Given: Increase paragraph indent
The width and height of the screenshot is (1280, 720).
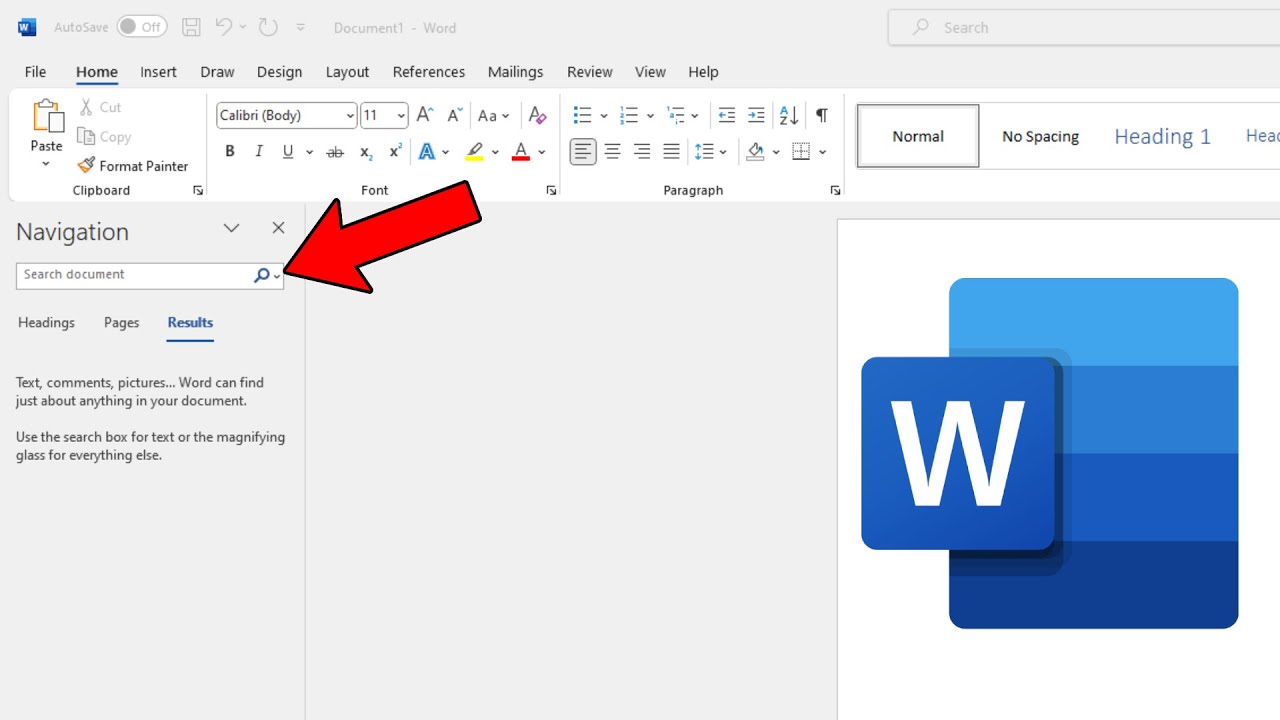Looking at the screenshot, I should coord(756,115).
